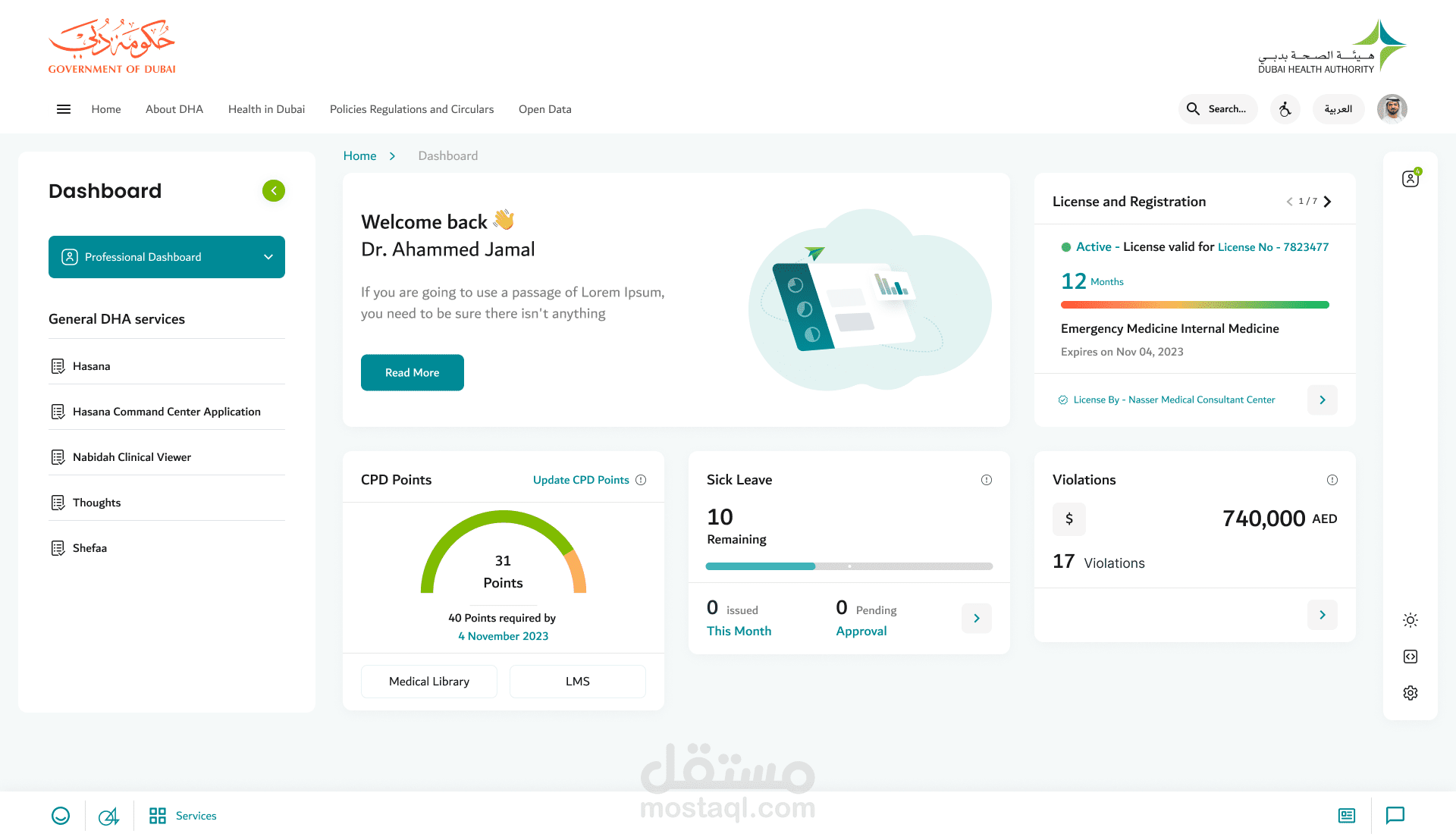
Task: Click Update CPD Points link
Action: tap(581, 480)
